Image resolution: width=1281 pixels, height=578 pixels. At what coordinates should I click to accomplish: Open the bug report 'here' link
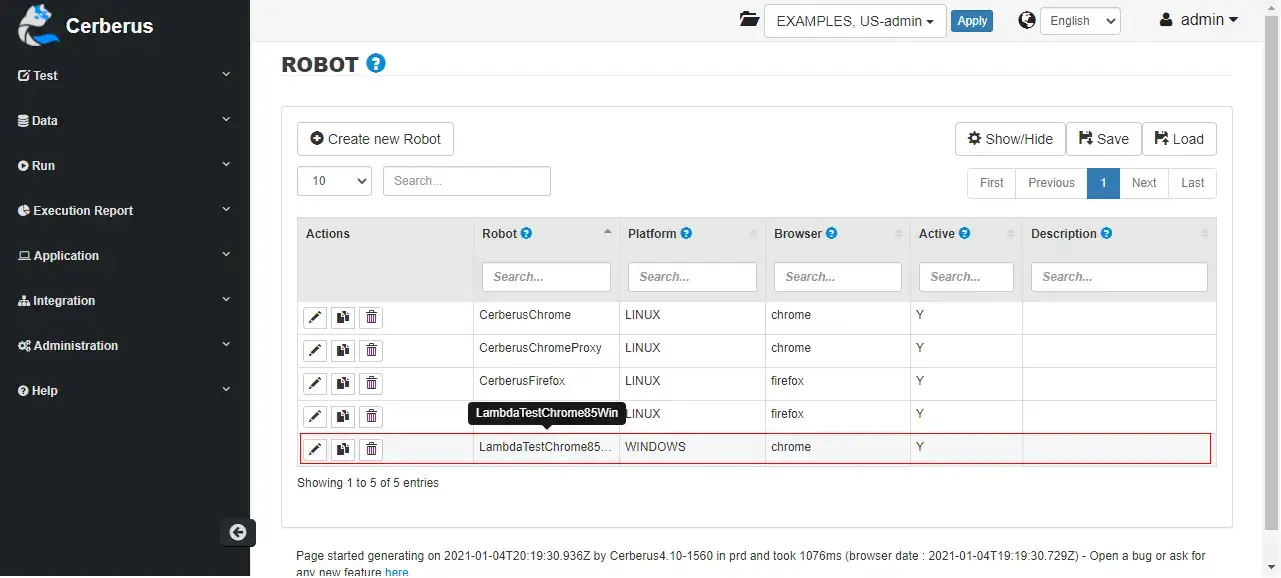[x=396, y=571]
